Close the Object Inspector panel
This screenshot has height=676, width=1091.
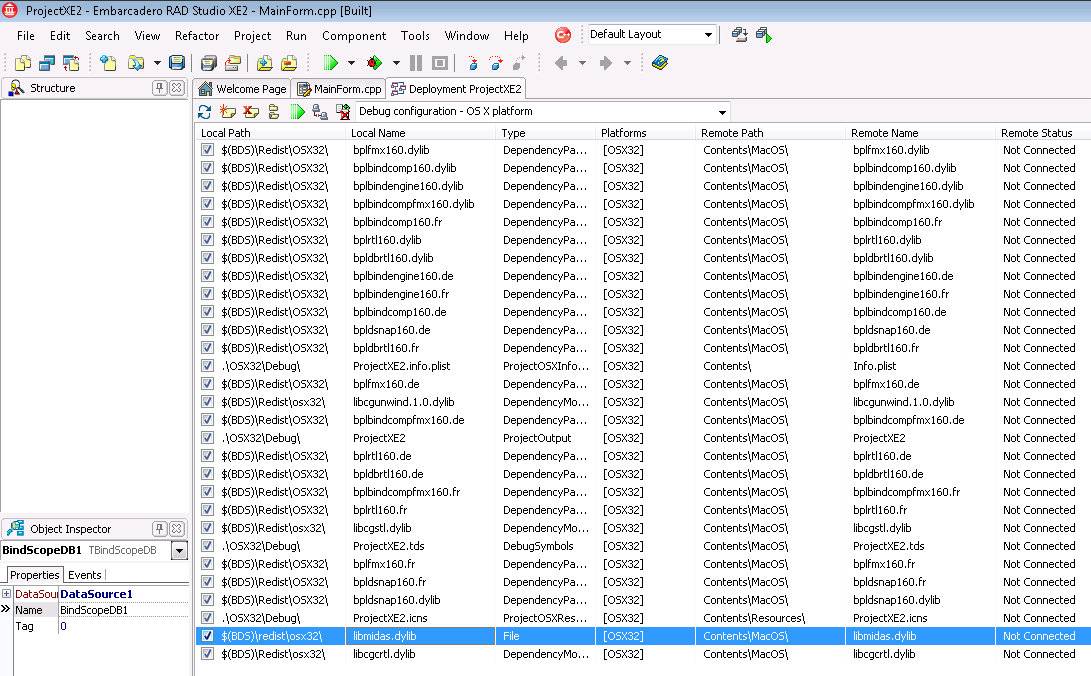tap(177, 529)
